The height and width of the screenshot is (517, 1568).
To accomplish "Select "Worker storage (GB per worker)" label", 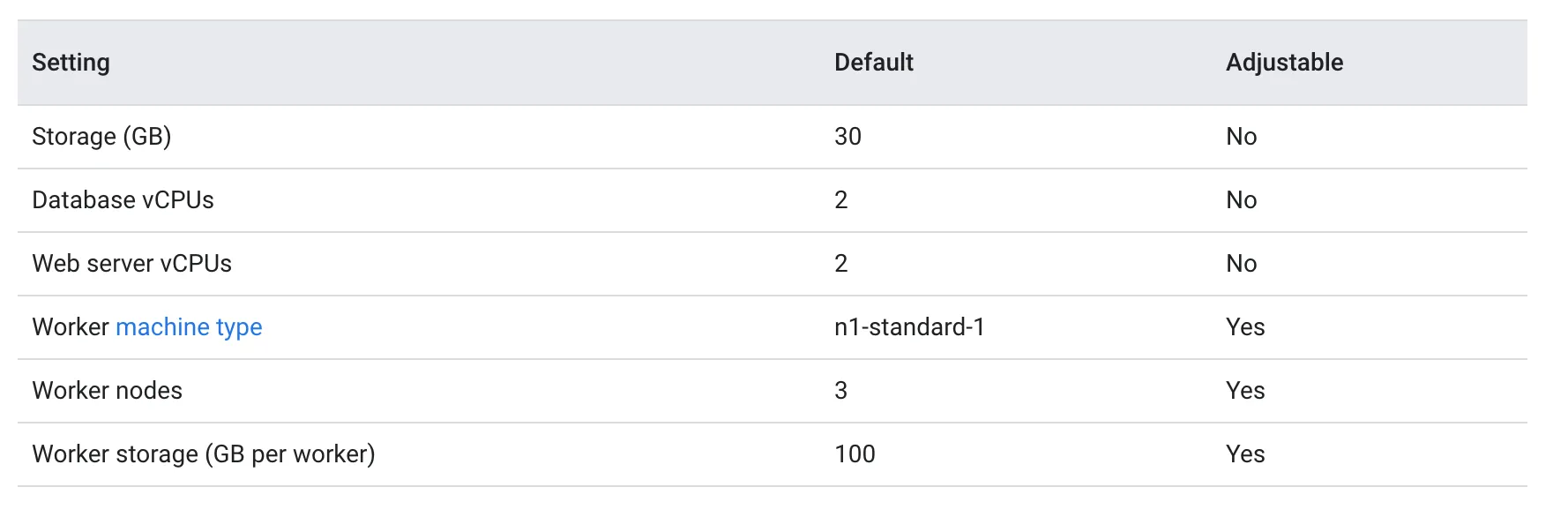I will tap(203, 454).
